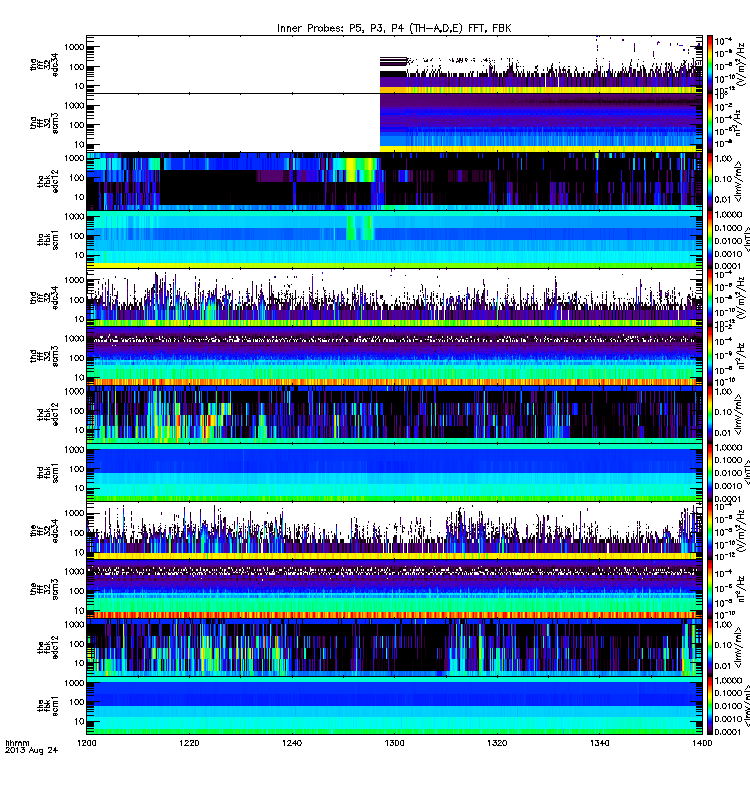Click the color bar beside thd fbk scm1 panel
The image size is (750, 800).
pos(710,472)
